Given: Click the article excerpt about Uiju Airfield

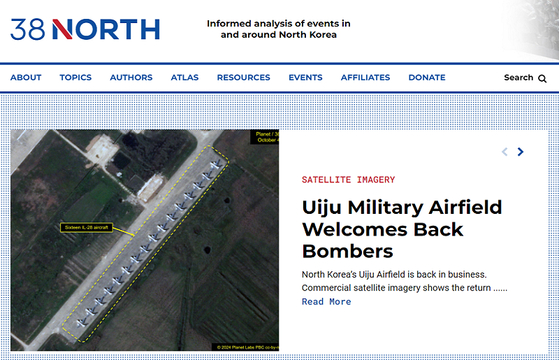Looking at the screenshot, I should 404,281.
